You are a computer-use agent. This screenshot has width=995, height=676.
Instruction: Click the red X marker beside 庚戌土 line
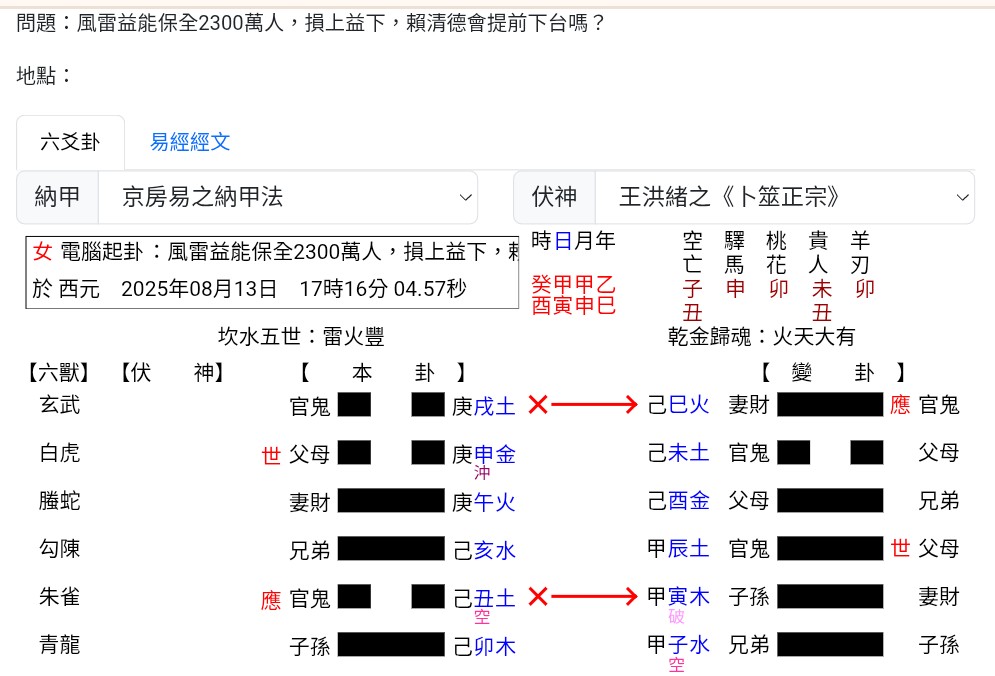tap(539, 405)
